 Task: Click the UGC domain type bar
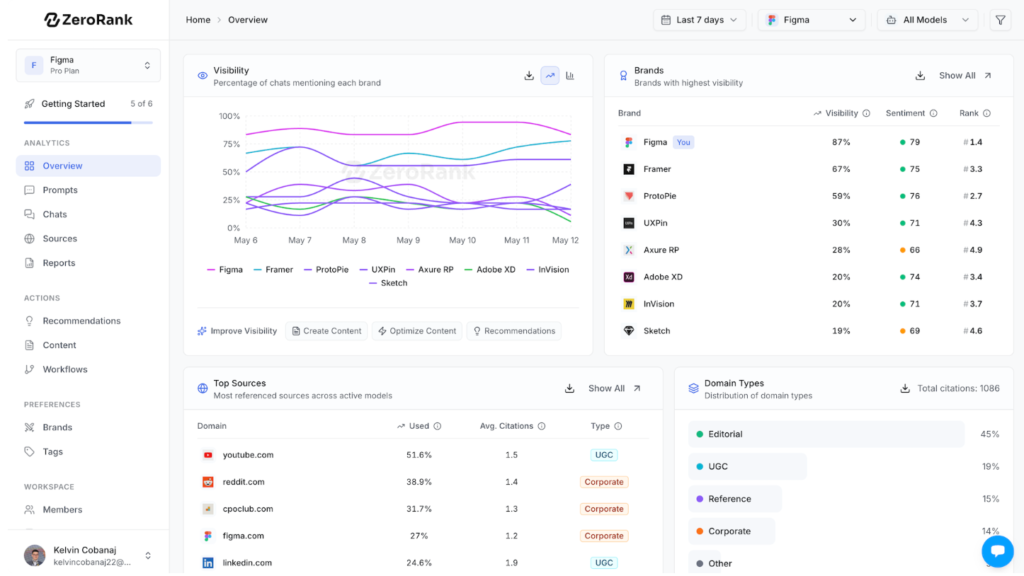[x=748, y=466]
